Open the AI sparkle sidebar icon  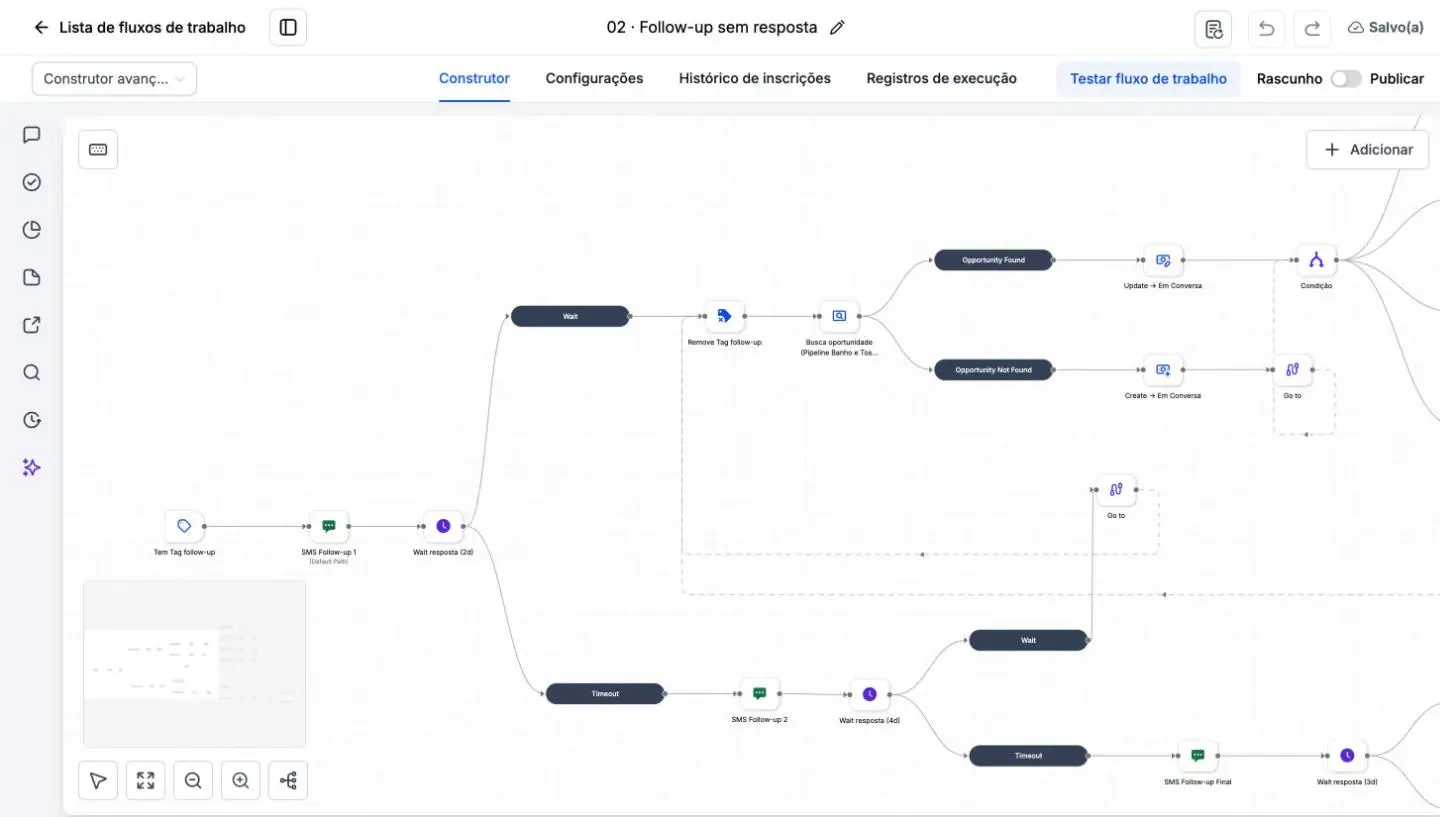pos(32,467)
